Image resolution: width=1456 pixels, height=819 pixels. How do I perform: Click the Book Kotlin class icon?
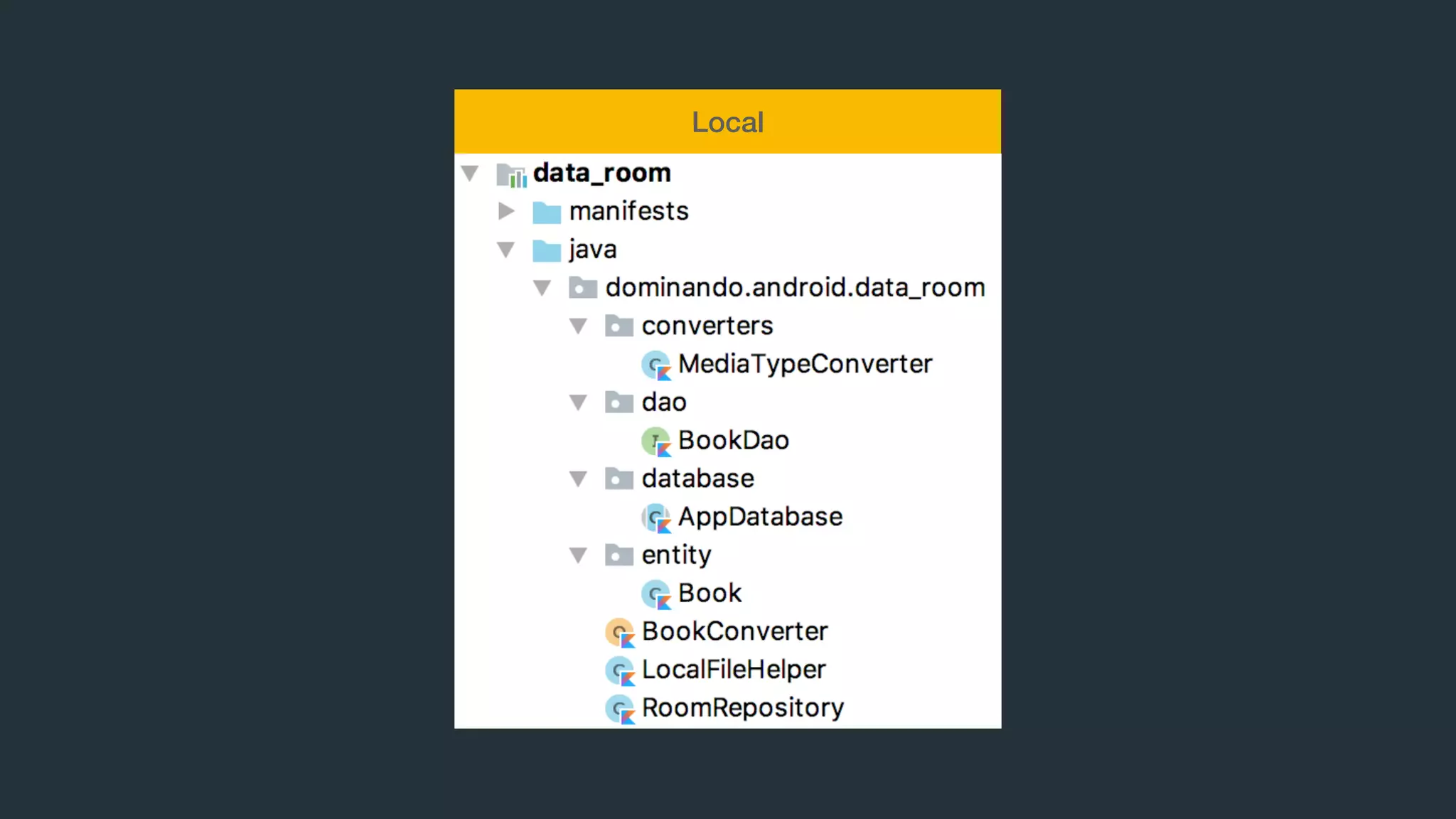pyautogui.click(x=655, y=594)
